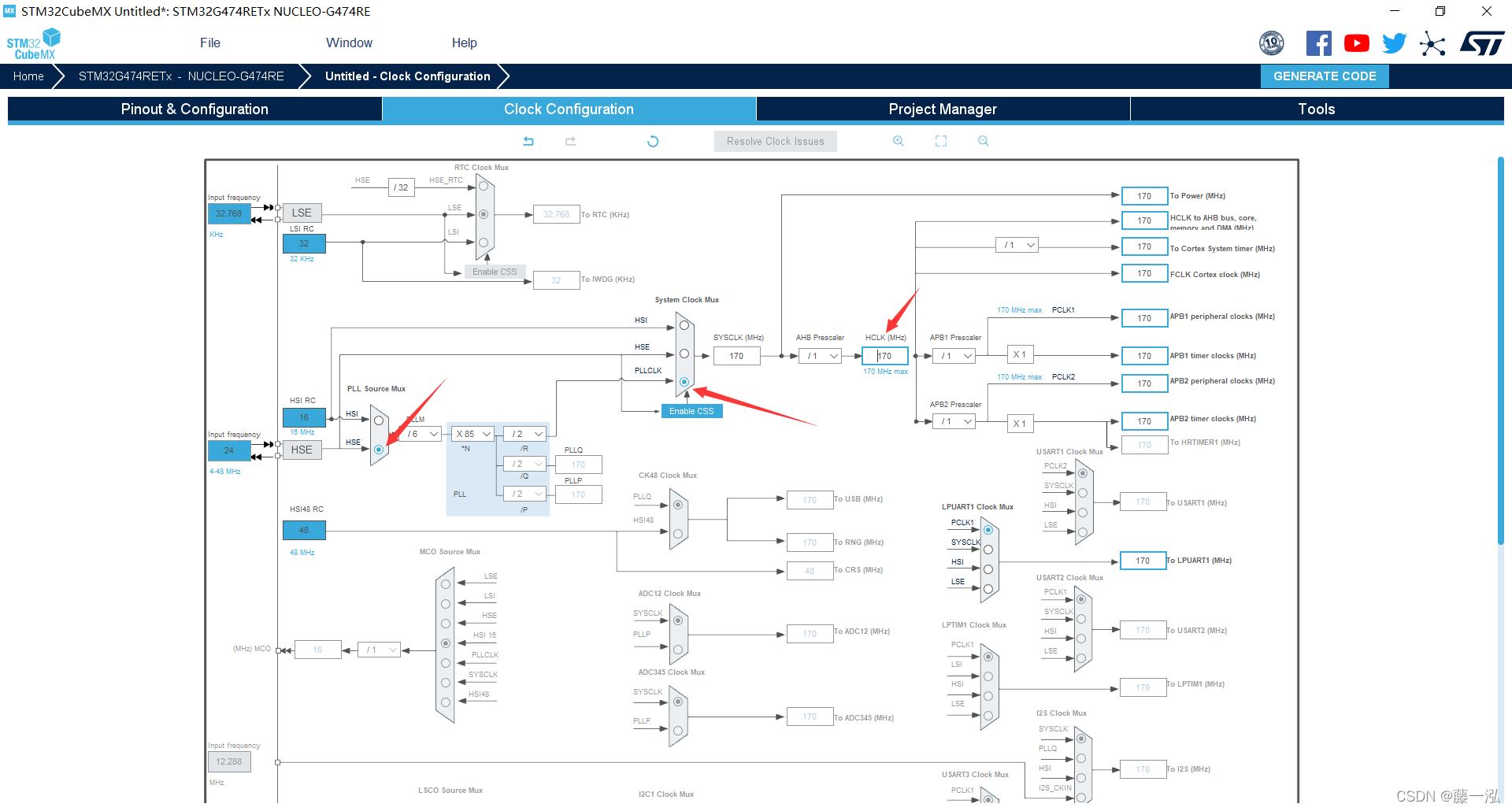Switch to Project Manager tab
This screenshot has width=1512, height=811.
[x=943, y=109]
